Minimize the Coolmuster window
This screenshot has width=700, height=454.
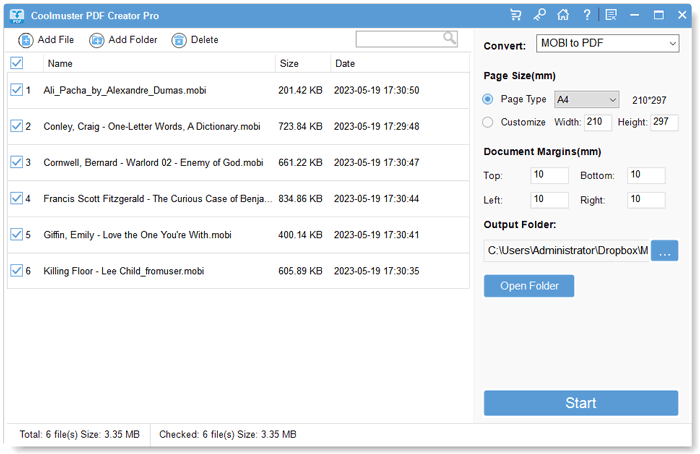[634, 15]
